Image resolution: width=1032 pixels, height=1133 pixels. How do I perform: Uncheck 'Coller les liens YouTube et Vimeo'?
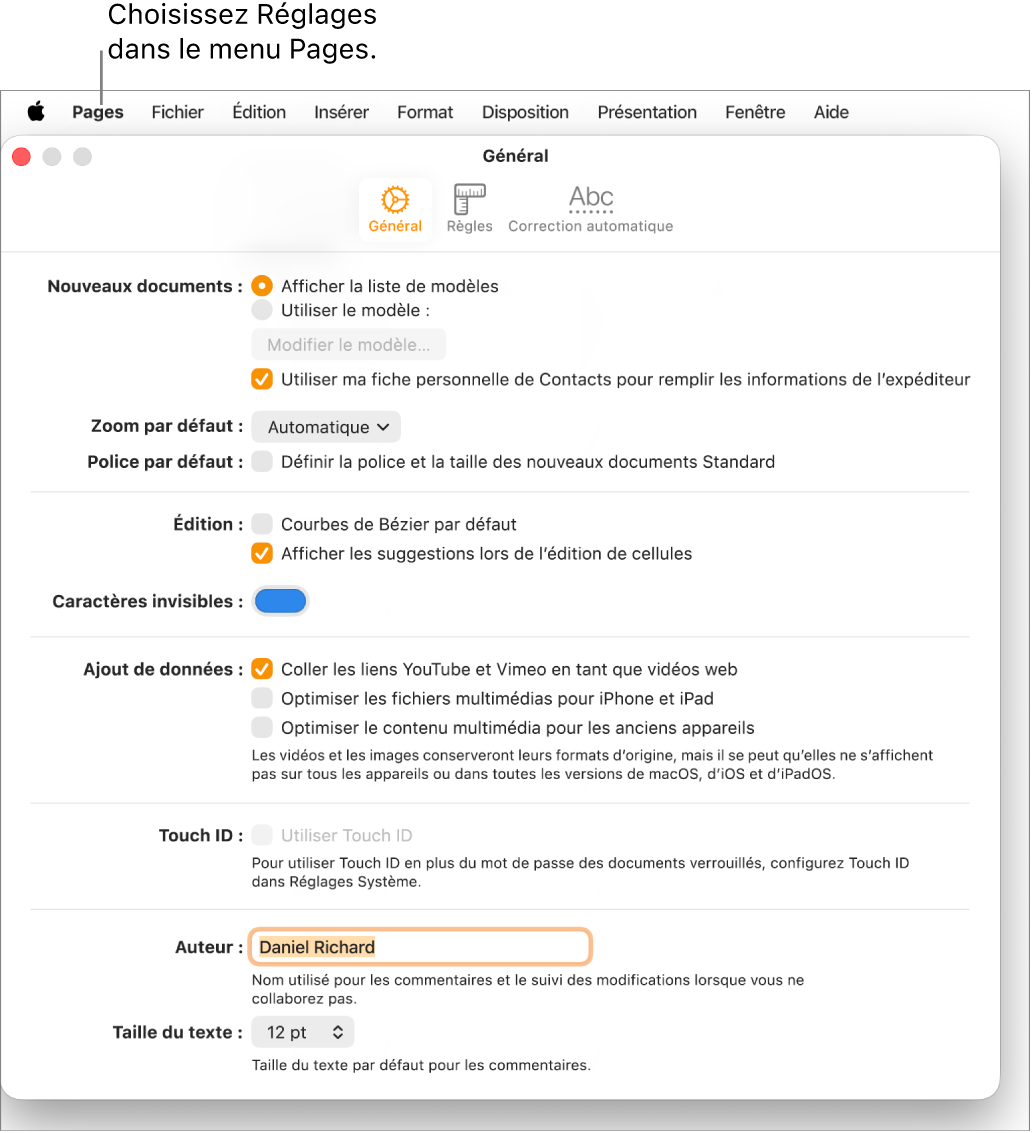click(x=261, y=669)
